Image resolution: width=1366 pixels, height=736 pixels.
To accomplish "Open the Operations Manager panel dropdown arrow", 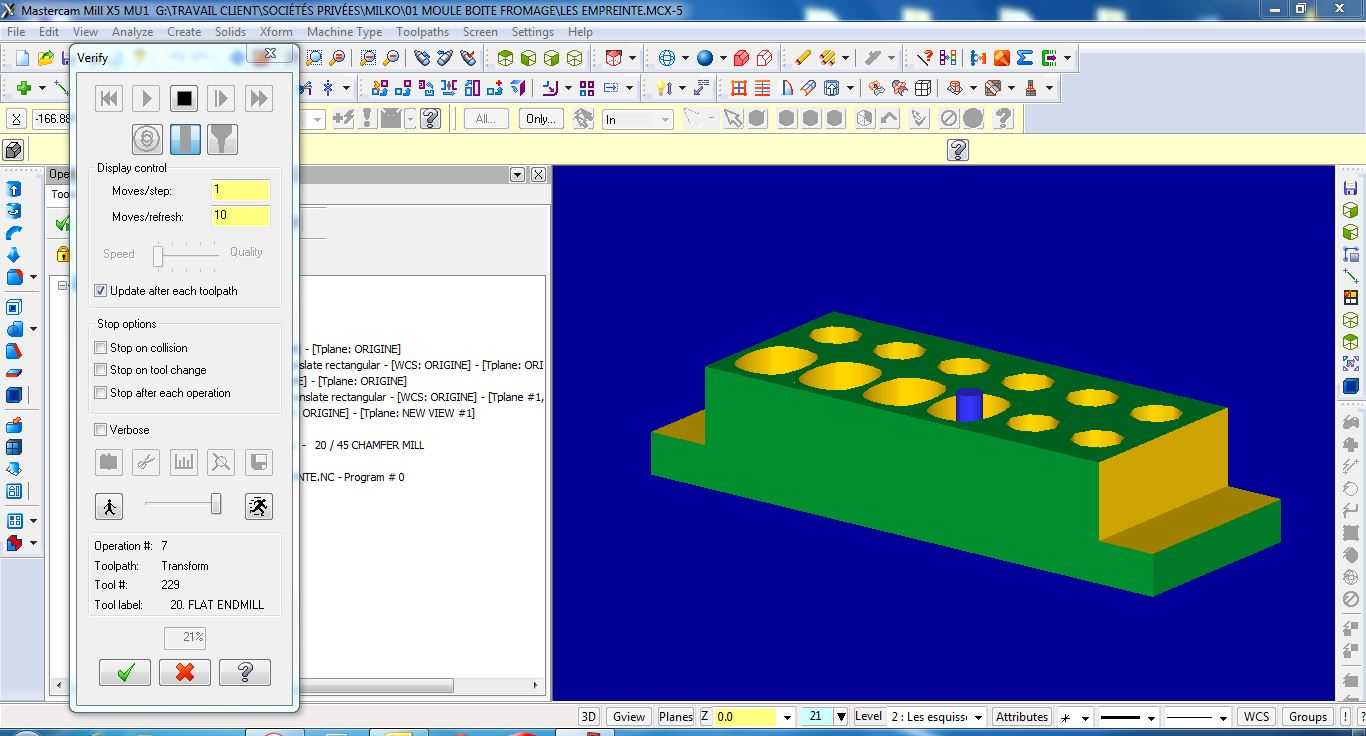I will point(517,174).
